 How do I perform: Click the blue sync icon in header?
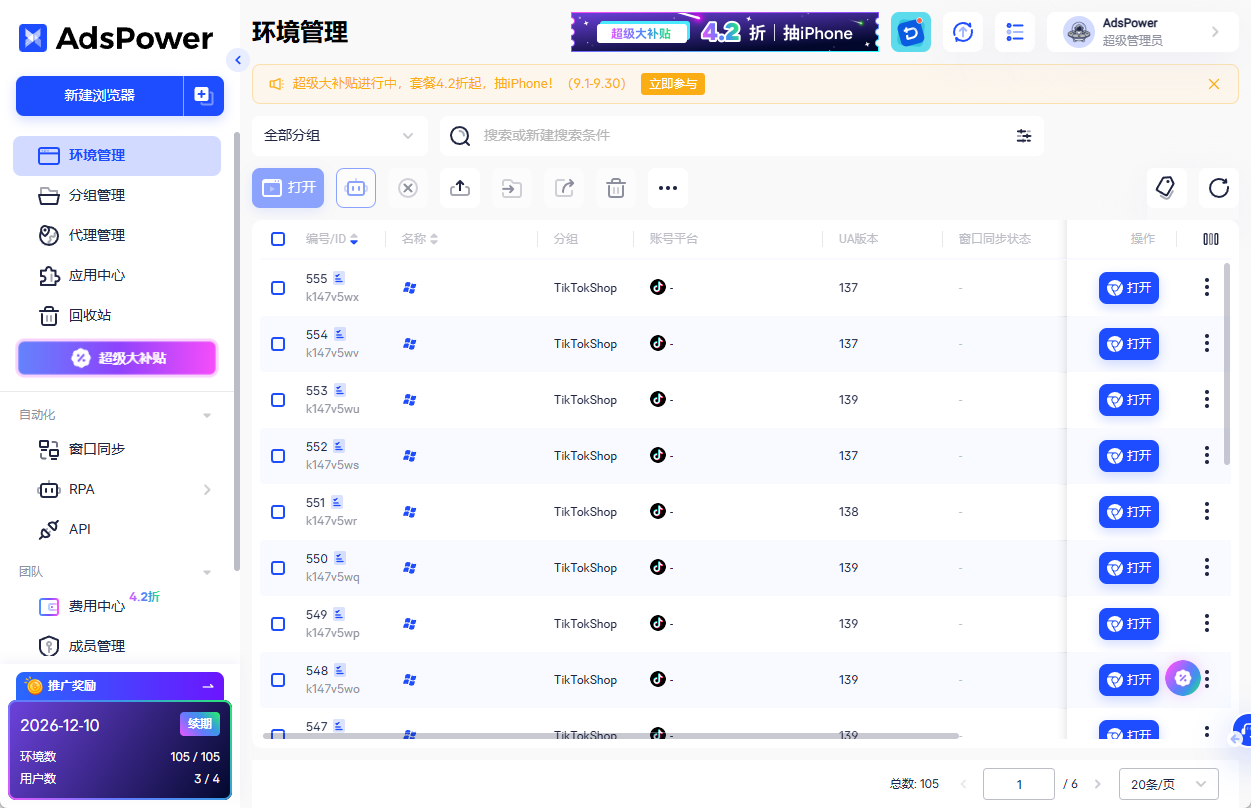tap(911, 32)
